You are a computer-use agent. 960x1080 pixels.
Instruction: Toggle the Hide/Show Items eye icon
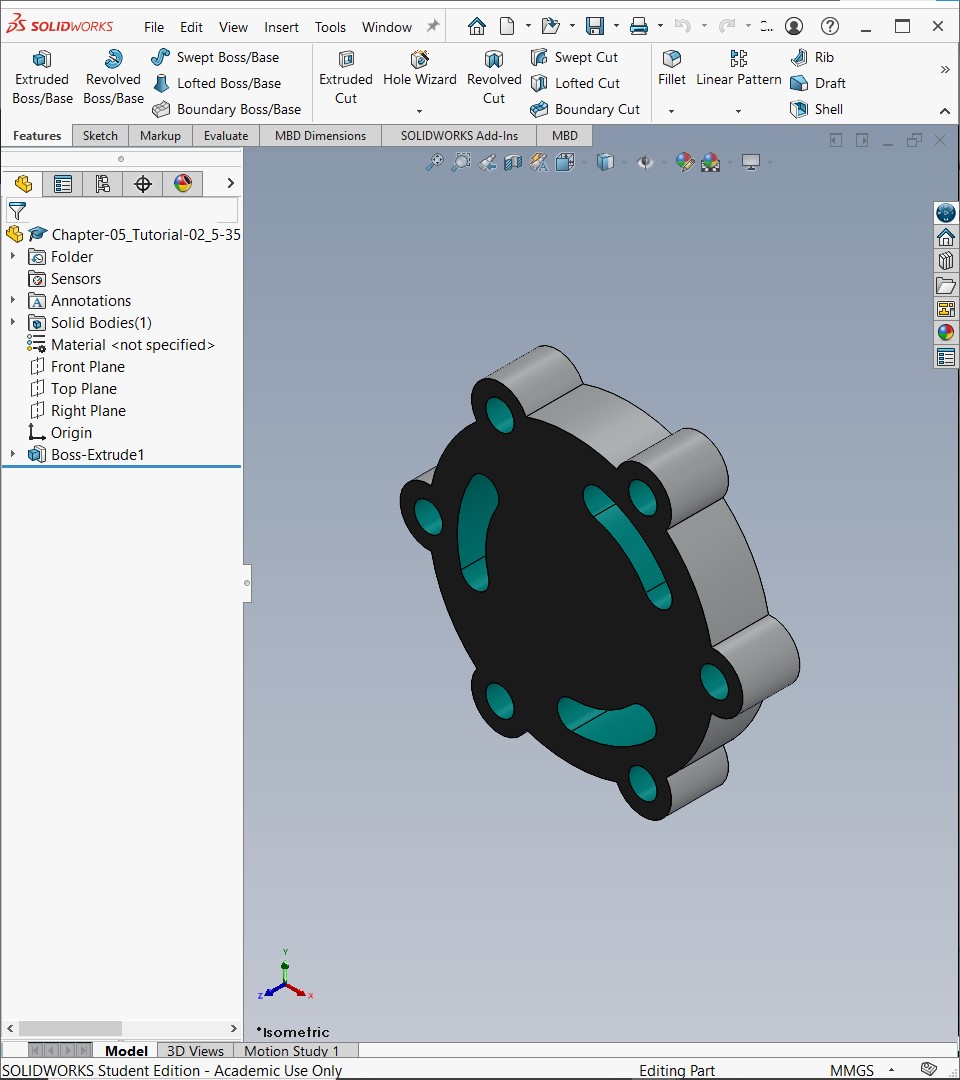[x=645, y=163]
